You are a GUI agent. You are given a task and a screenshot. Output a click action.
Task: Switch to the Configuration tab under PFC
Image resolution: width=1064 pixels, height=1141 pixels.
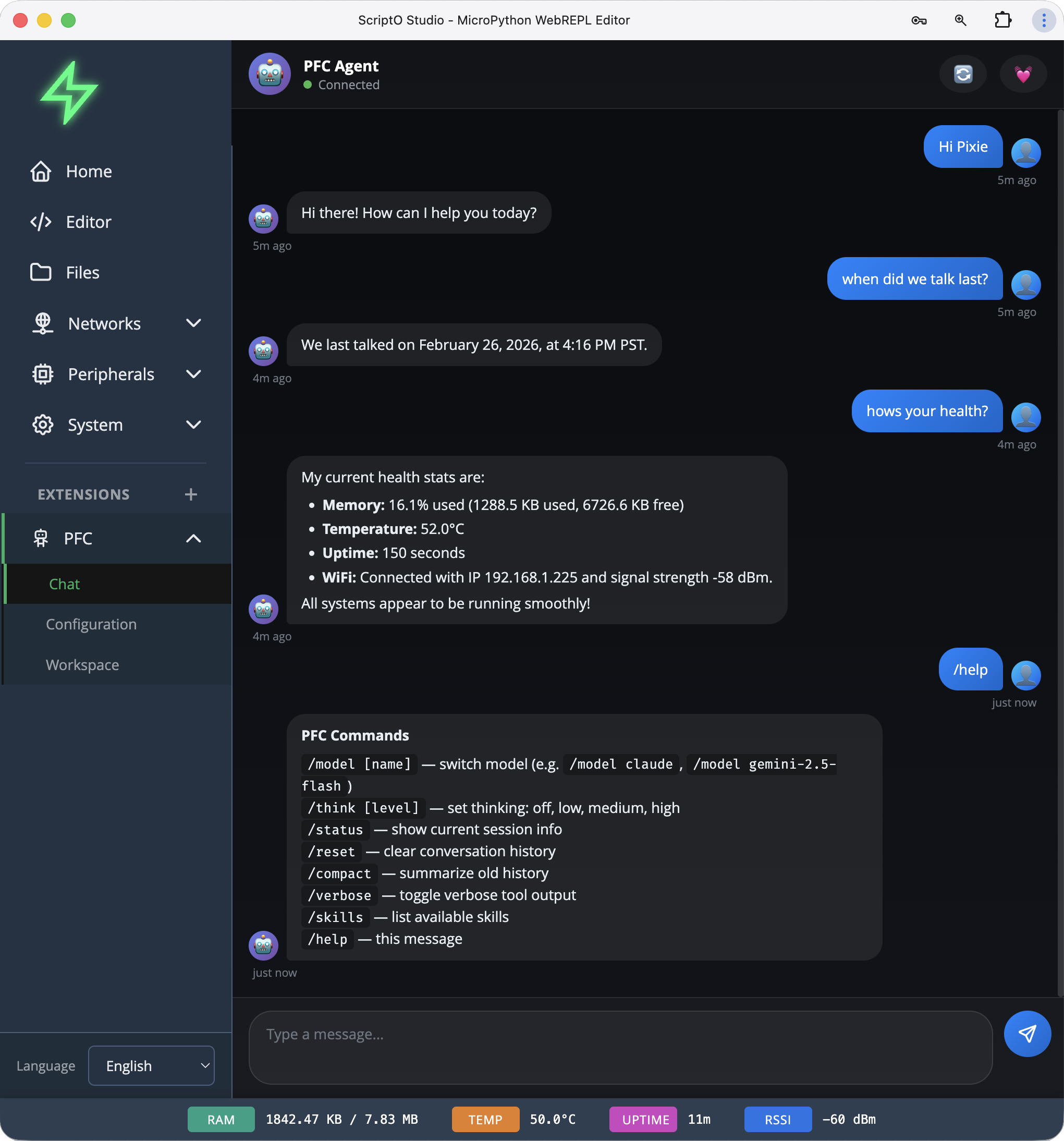[x=91, y=624]
